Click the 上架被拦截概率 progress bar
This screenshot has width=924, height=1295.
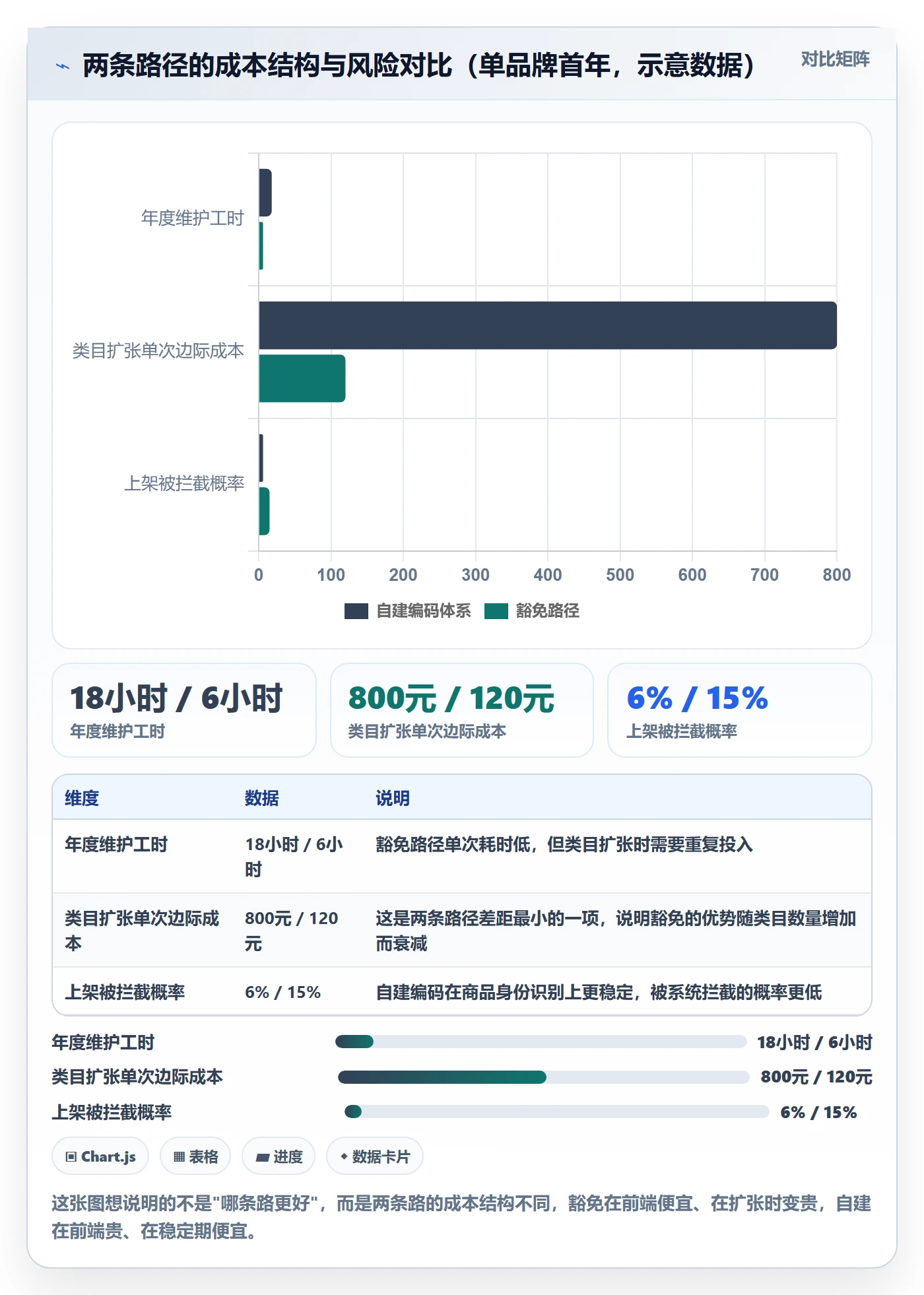click(x=557, y=1112)
